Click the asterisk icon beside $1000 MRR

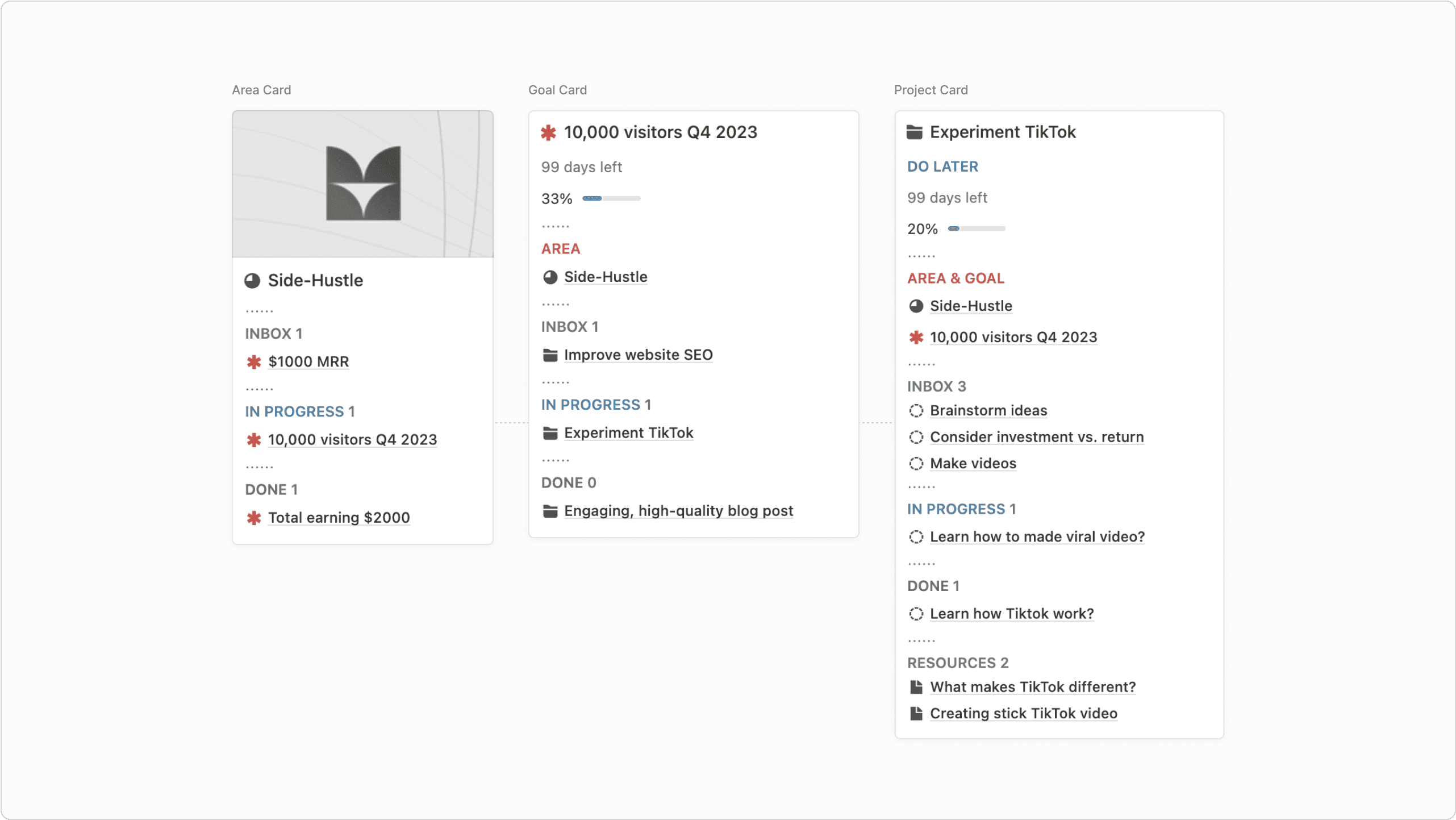(254, 362)
